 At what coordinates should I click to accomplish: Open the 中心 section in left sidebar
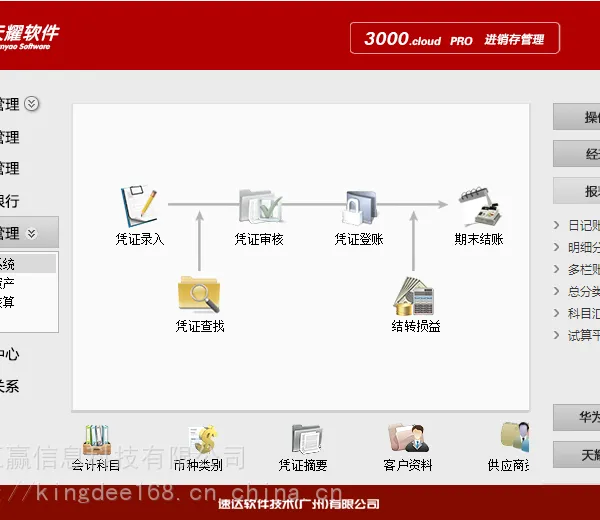pyautogui.click(x=9, y=354)
